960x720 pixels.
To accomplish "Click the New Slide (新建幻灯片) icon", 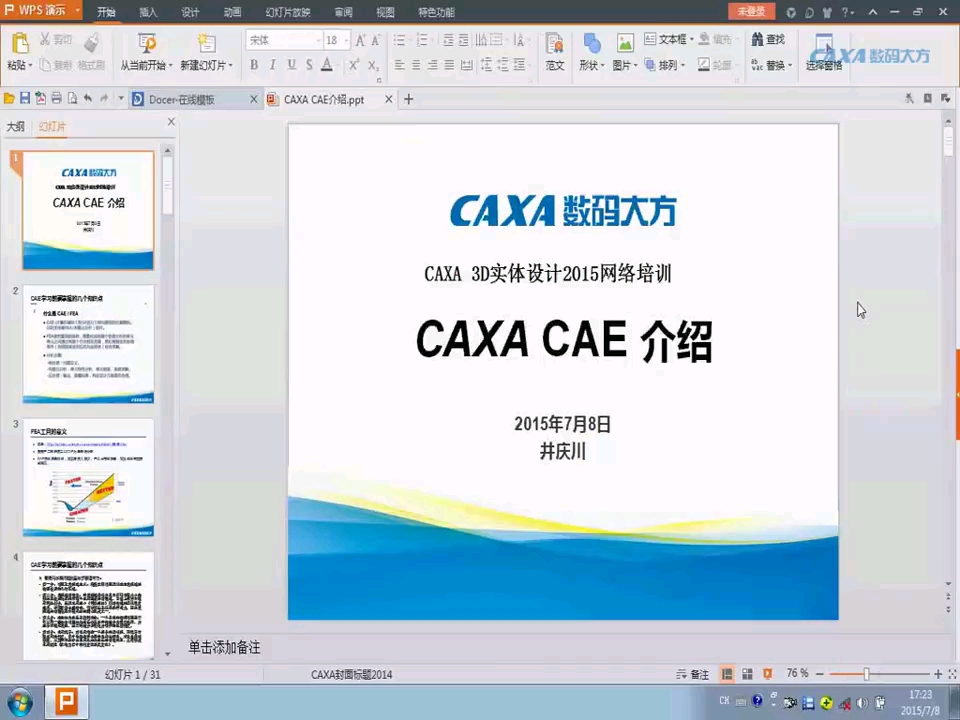I will [x=206, y=43].
